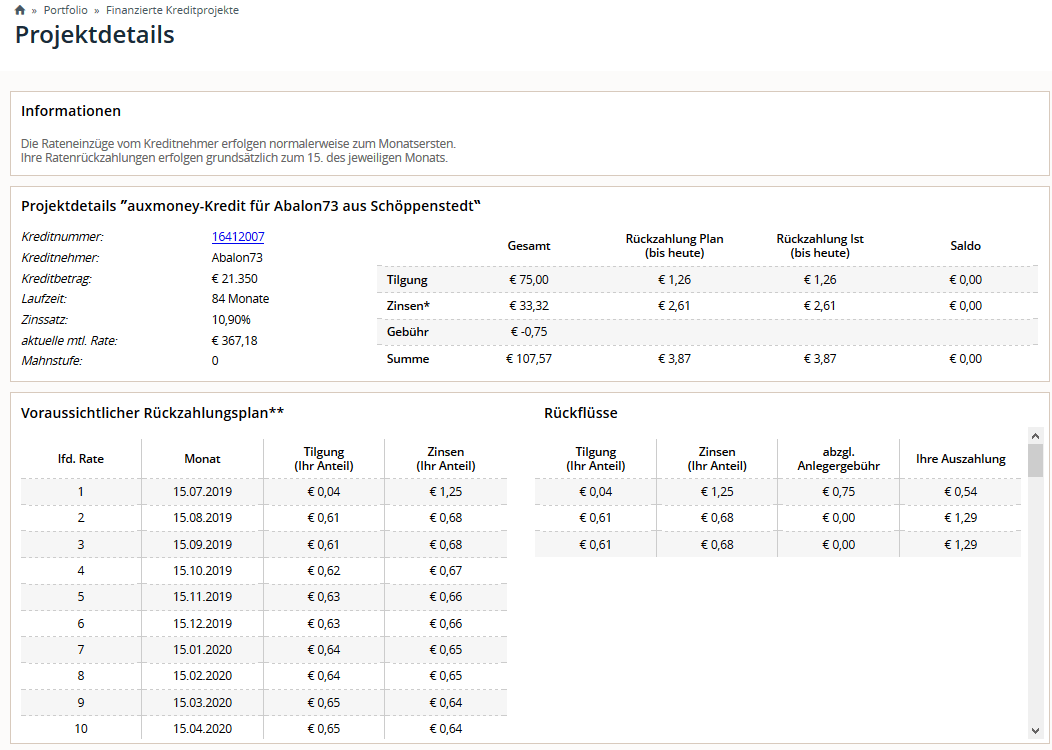The image size is (1052, 750).
Task: Click the Gebühr value € -0,75
Action: pyautogui.click(x=529, y=332)
